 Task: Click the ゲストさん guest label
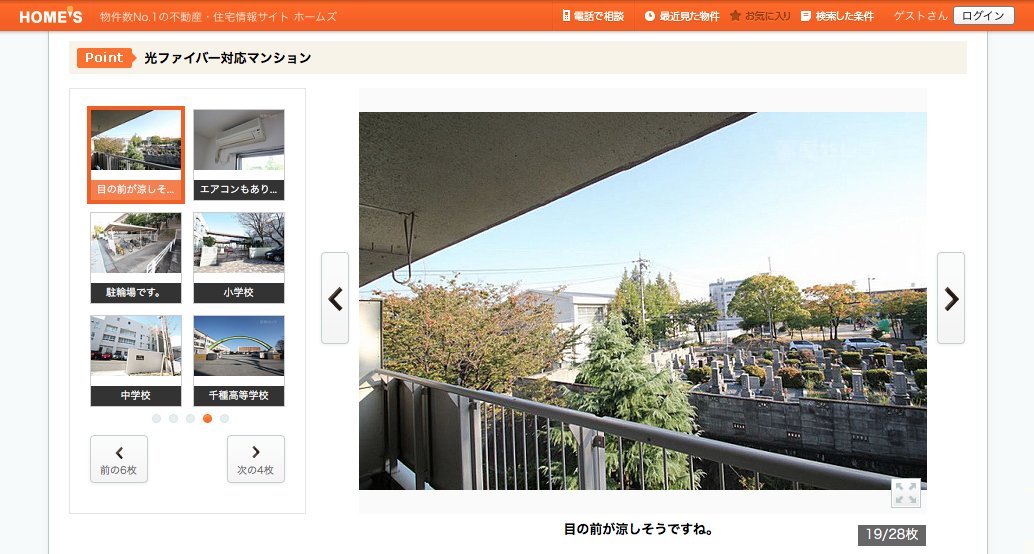click(921, 16)
